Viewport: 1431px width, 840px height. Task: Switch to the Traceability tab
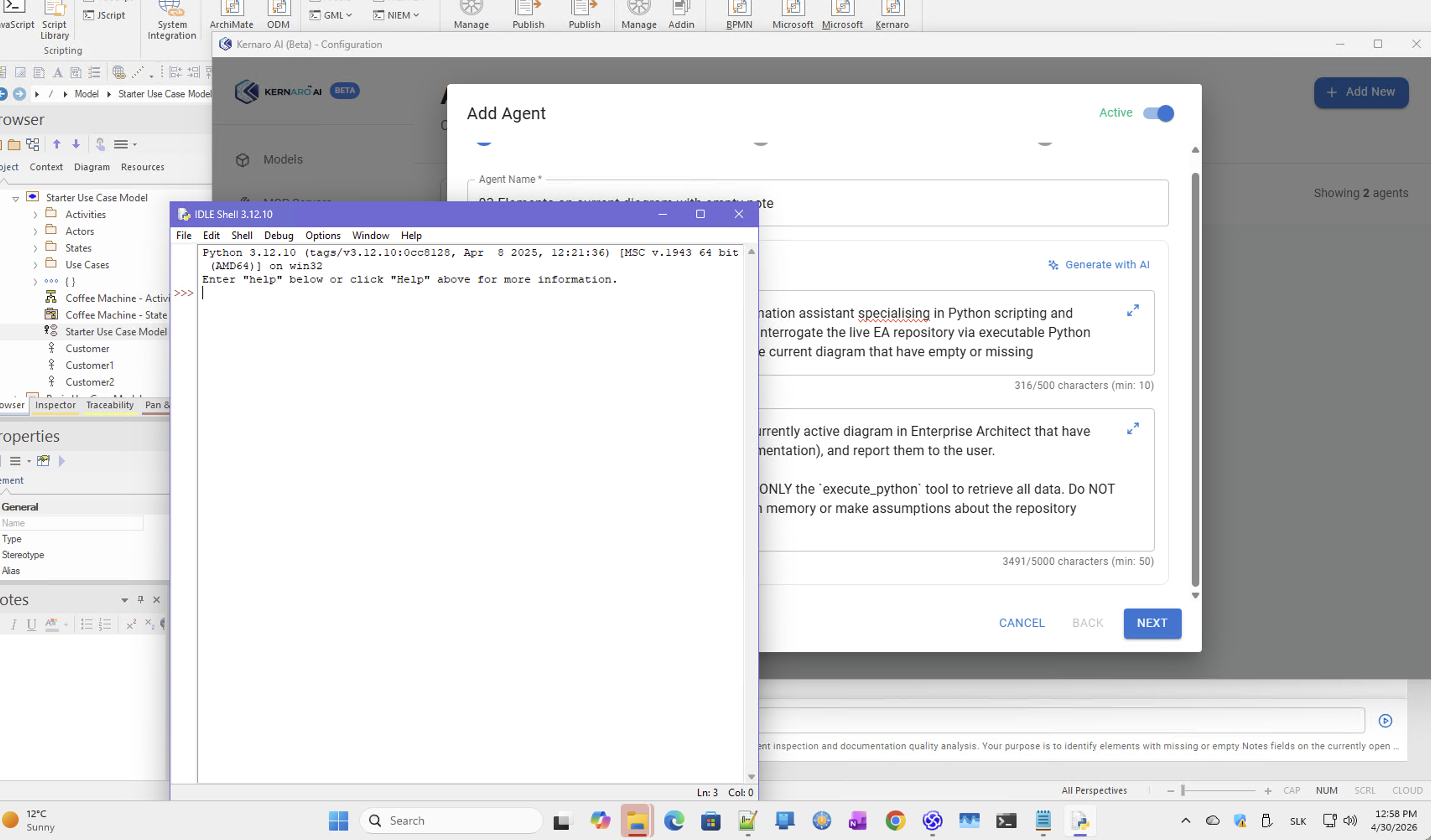tap(109, 405)
